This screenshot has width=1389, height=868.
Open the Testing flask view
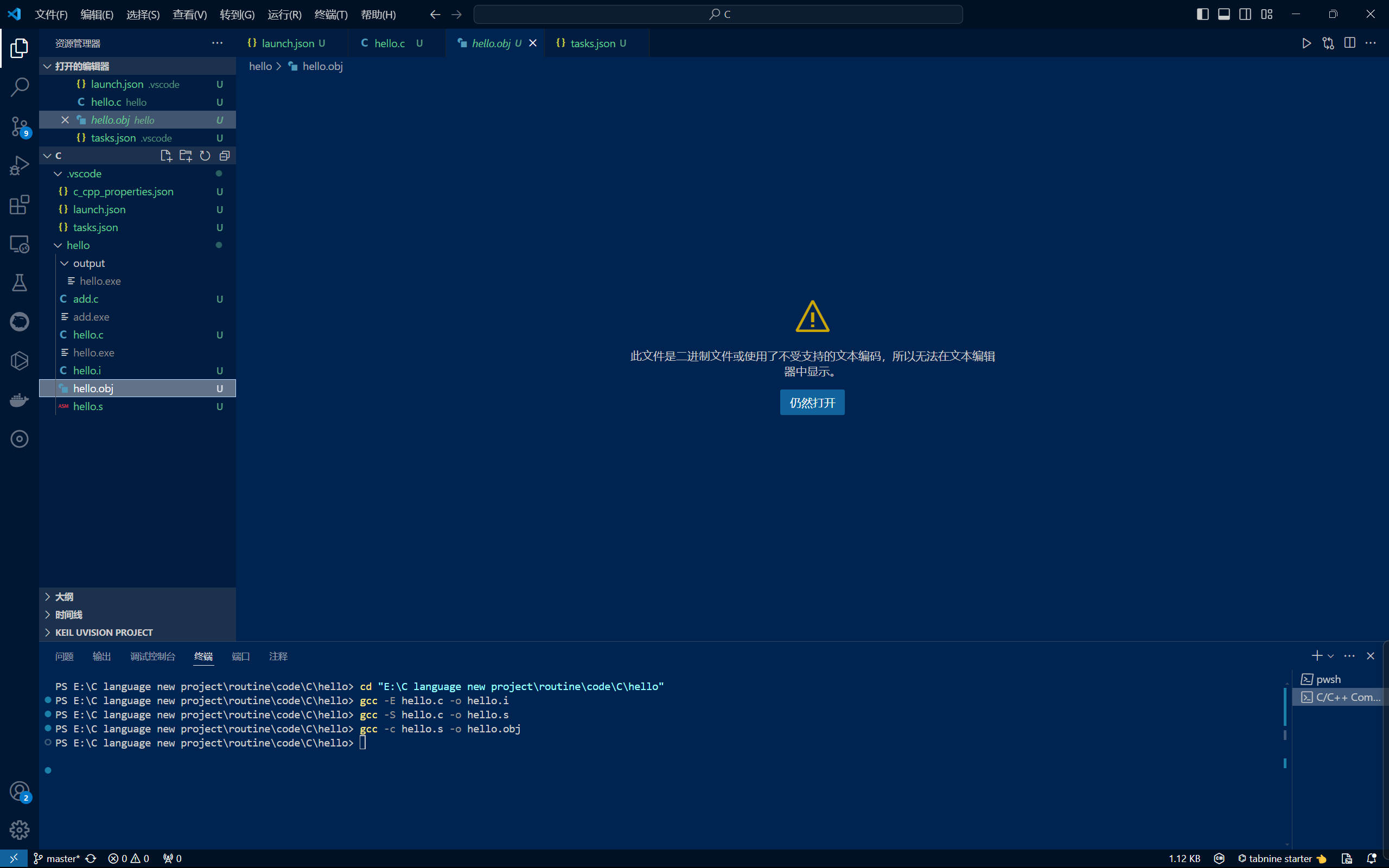pos(20,283)
